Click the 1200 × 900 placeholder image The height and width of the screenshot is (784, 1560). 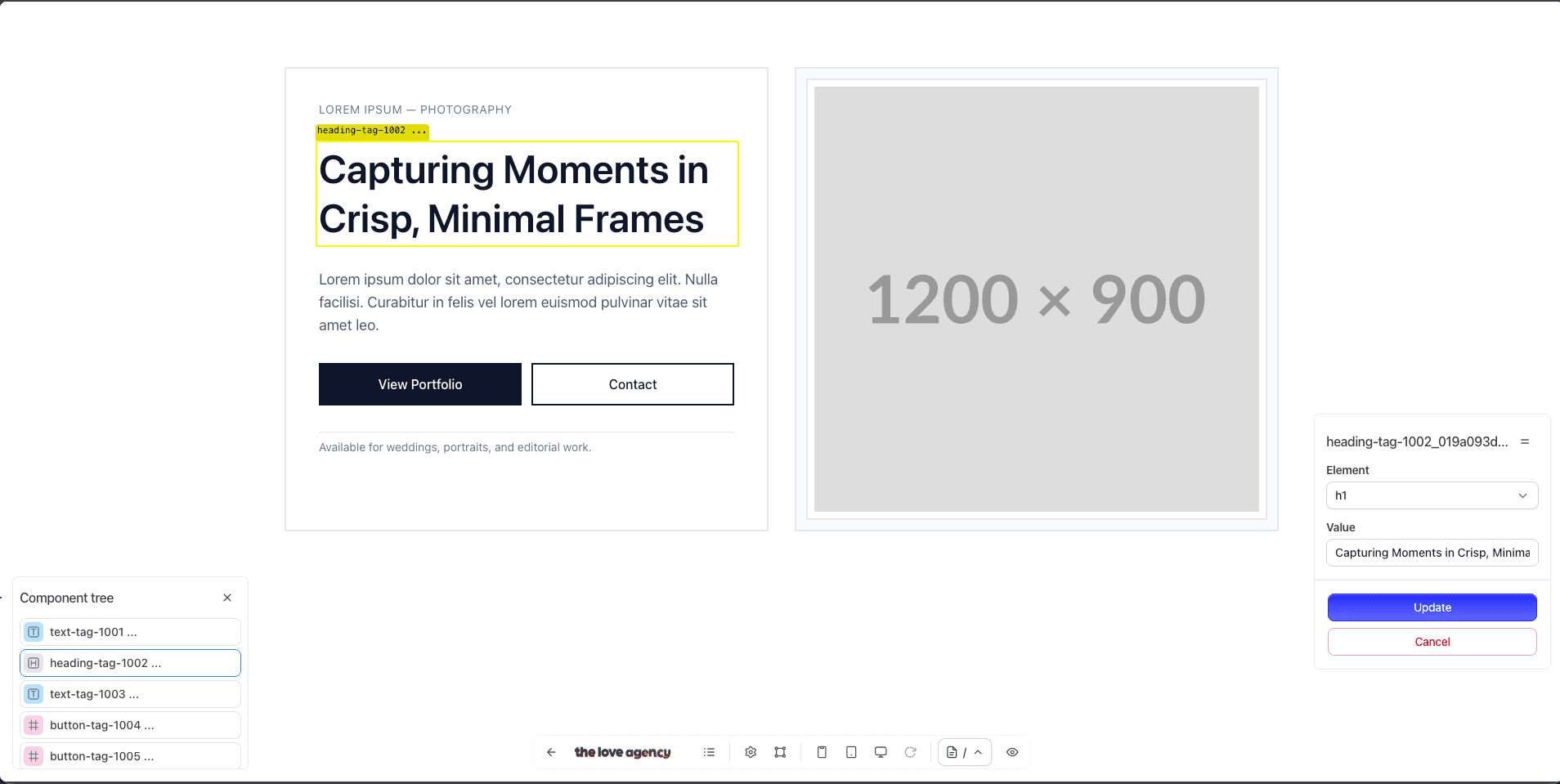coord(1036,299)
